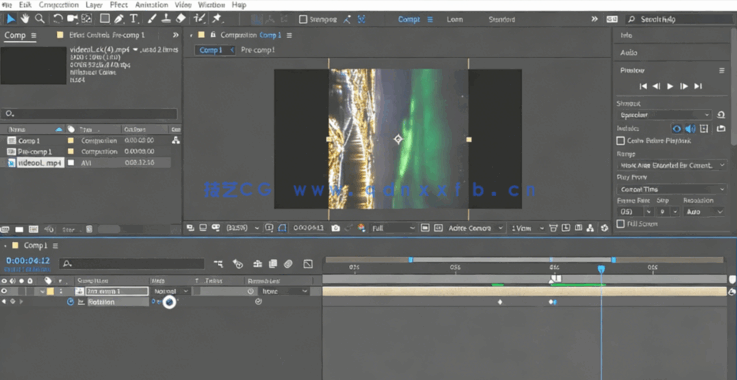Toggle video inclusion eye in Preview panel
The width and height of the screenshot is (737, 380).
pos(676,128)
